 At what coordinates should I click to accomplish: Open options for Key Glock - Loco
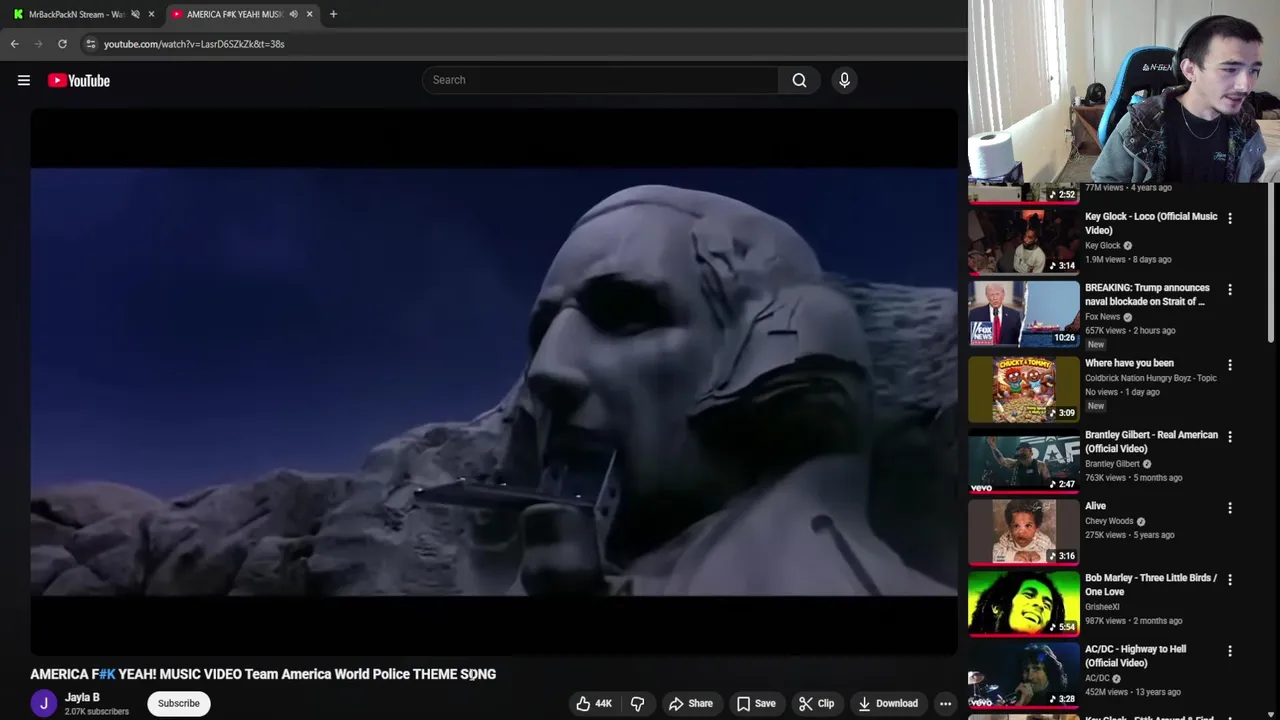(1230, 218)
